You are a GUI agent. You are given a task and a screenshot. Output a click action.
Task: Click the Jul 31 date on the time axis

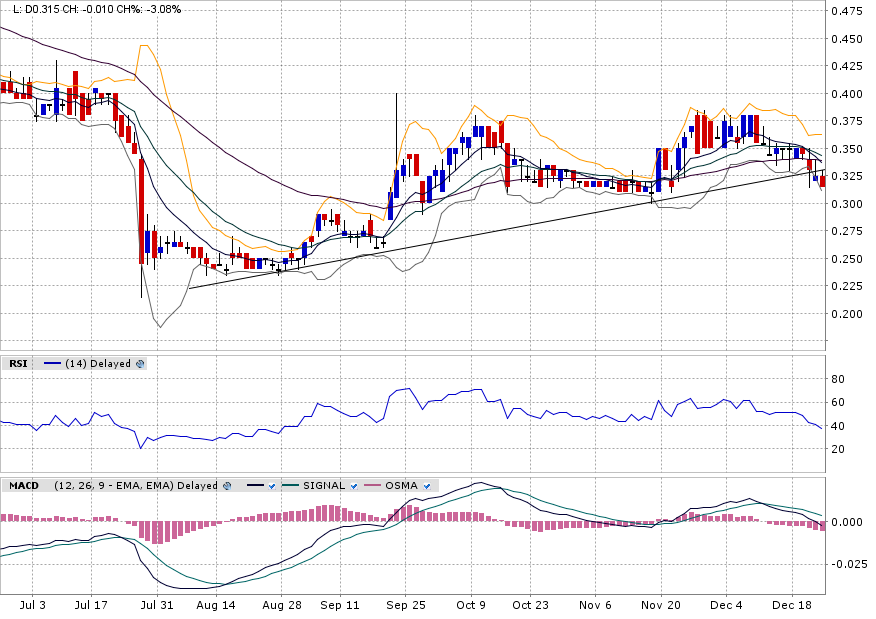(x=157, y=605)
